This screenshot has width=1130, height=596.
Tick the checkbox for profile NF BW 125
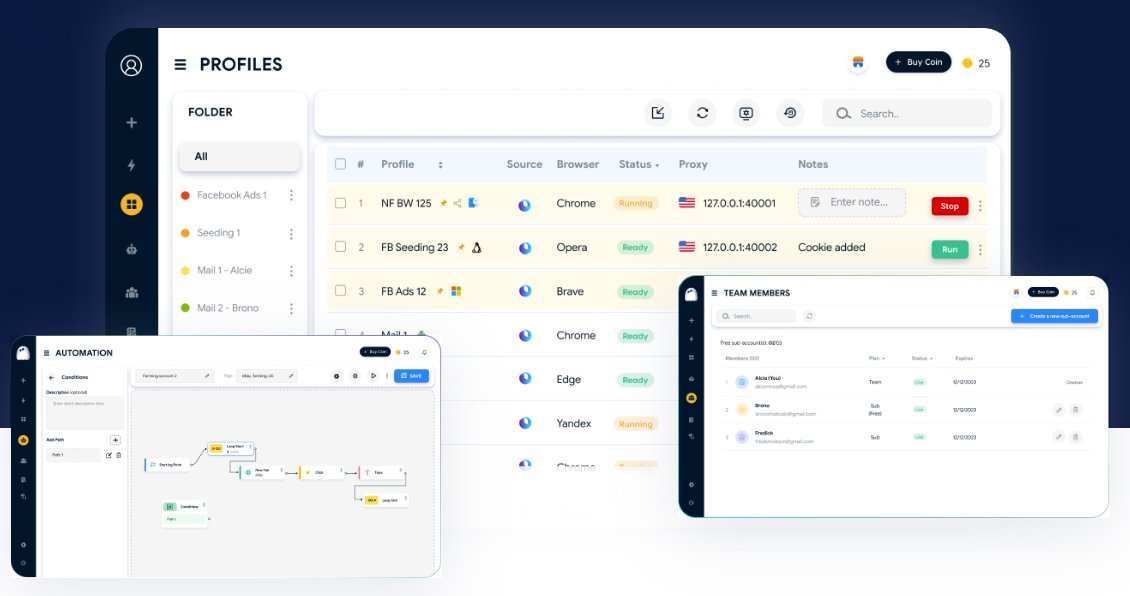click(x=338, y=203)
